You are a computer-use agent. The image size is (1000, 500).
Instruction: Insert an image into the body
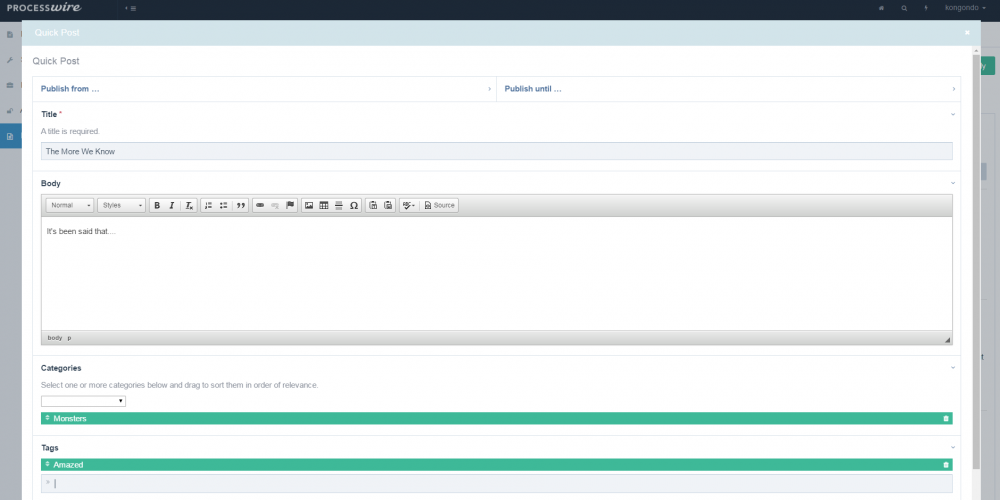(x=309, y=205)
